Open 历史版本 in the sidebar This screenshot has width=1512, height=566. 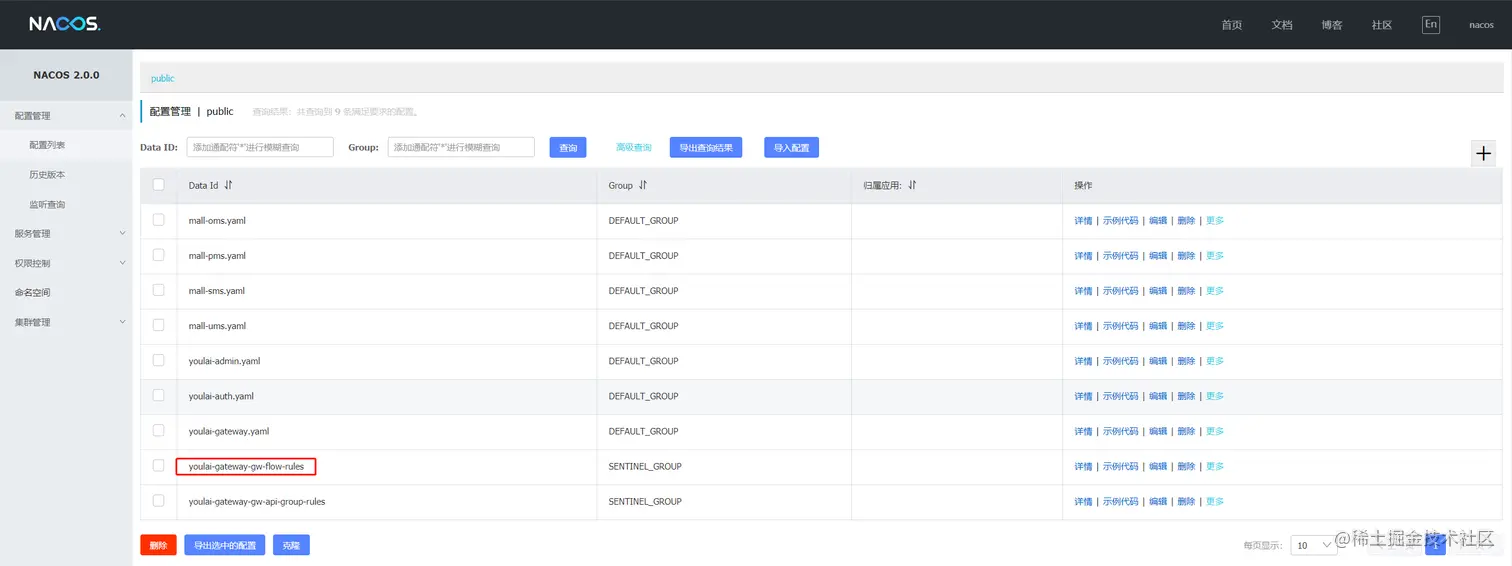(x=47, y=175)
